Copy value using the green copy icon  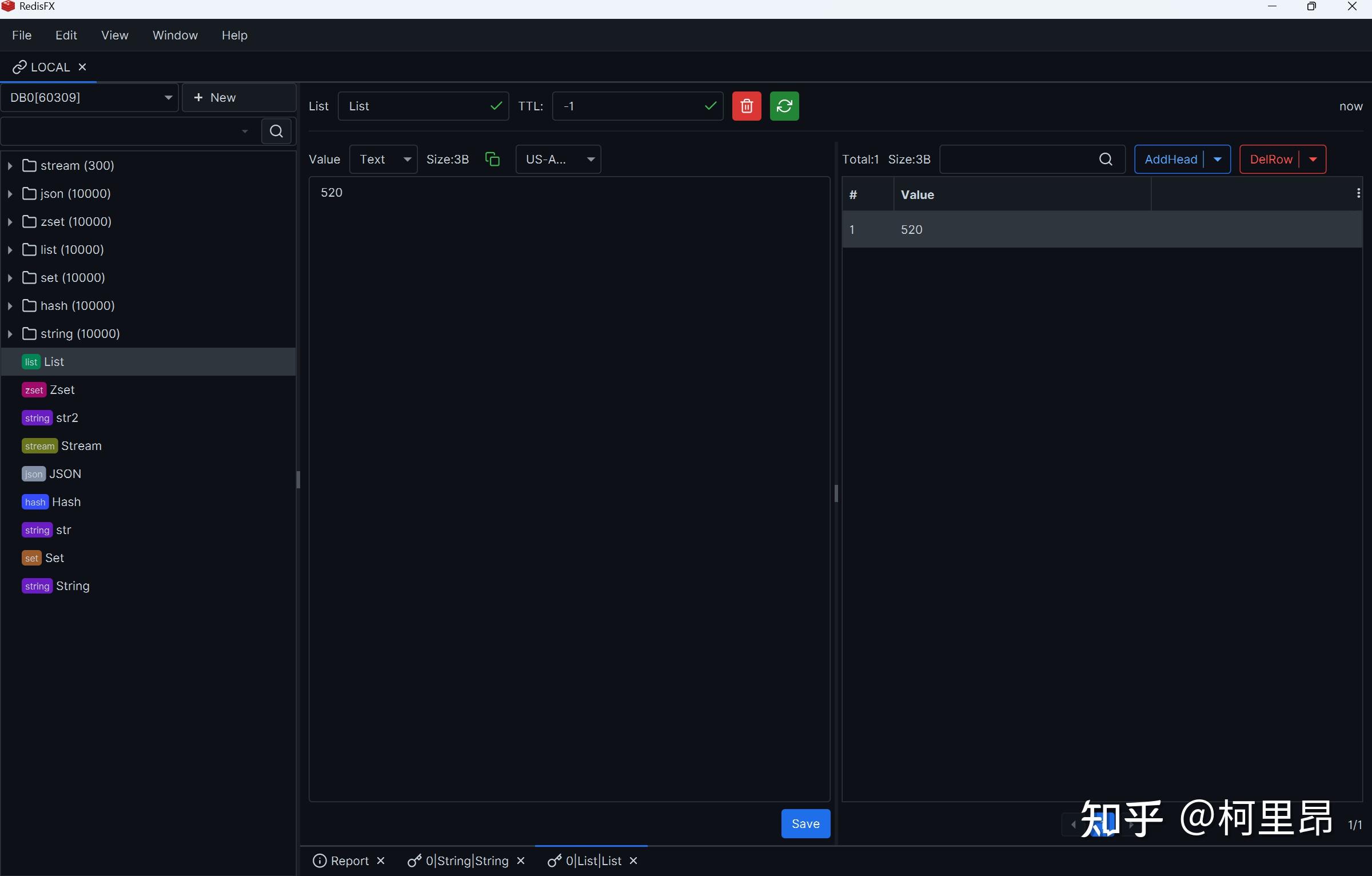[492, 159]
